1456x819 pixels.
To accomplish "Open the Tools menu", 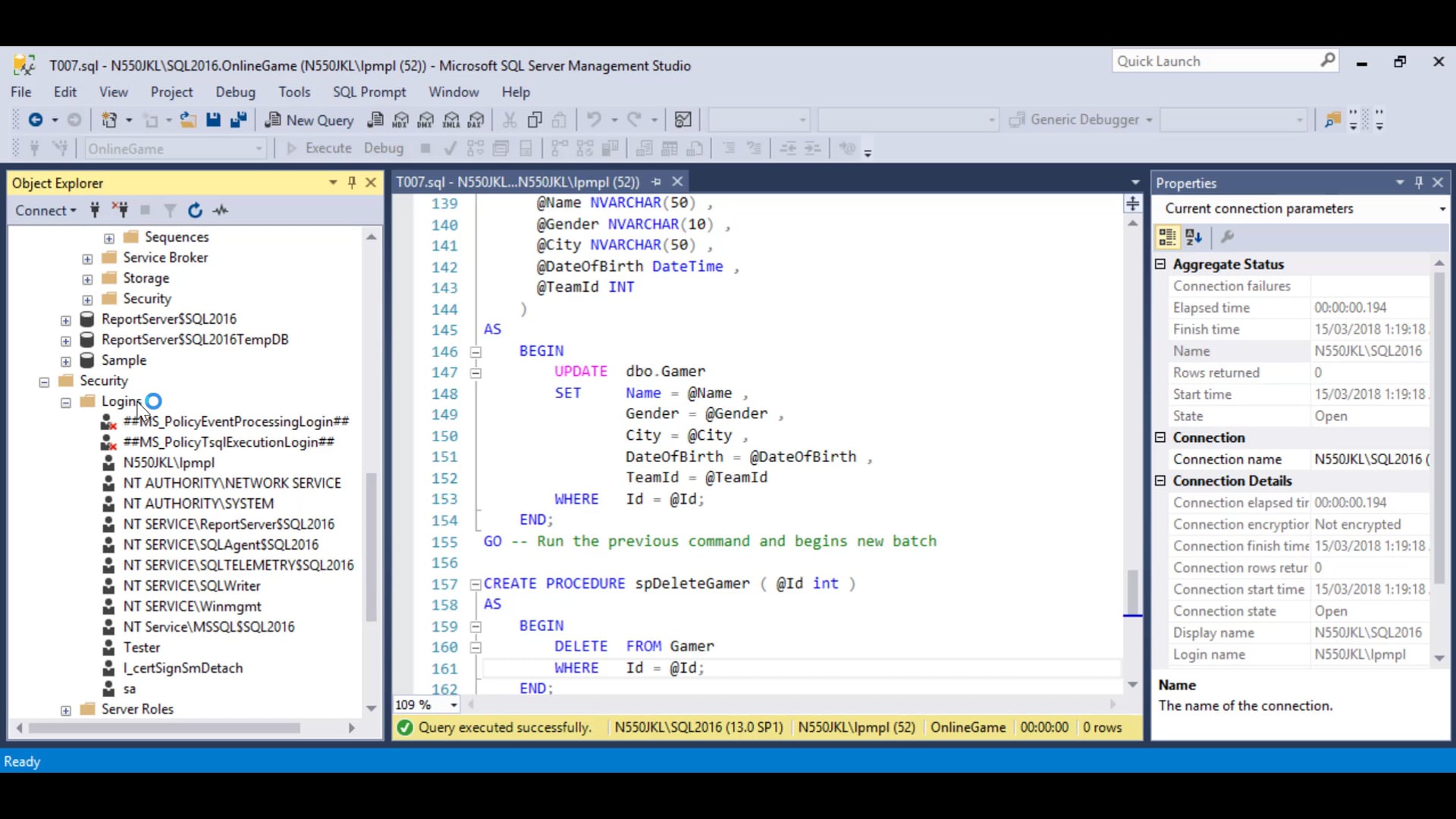I will click(x=294, y=92).
